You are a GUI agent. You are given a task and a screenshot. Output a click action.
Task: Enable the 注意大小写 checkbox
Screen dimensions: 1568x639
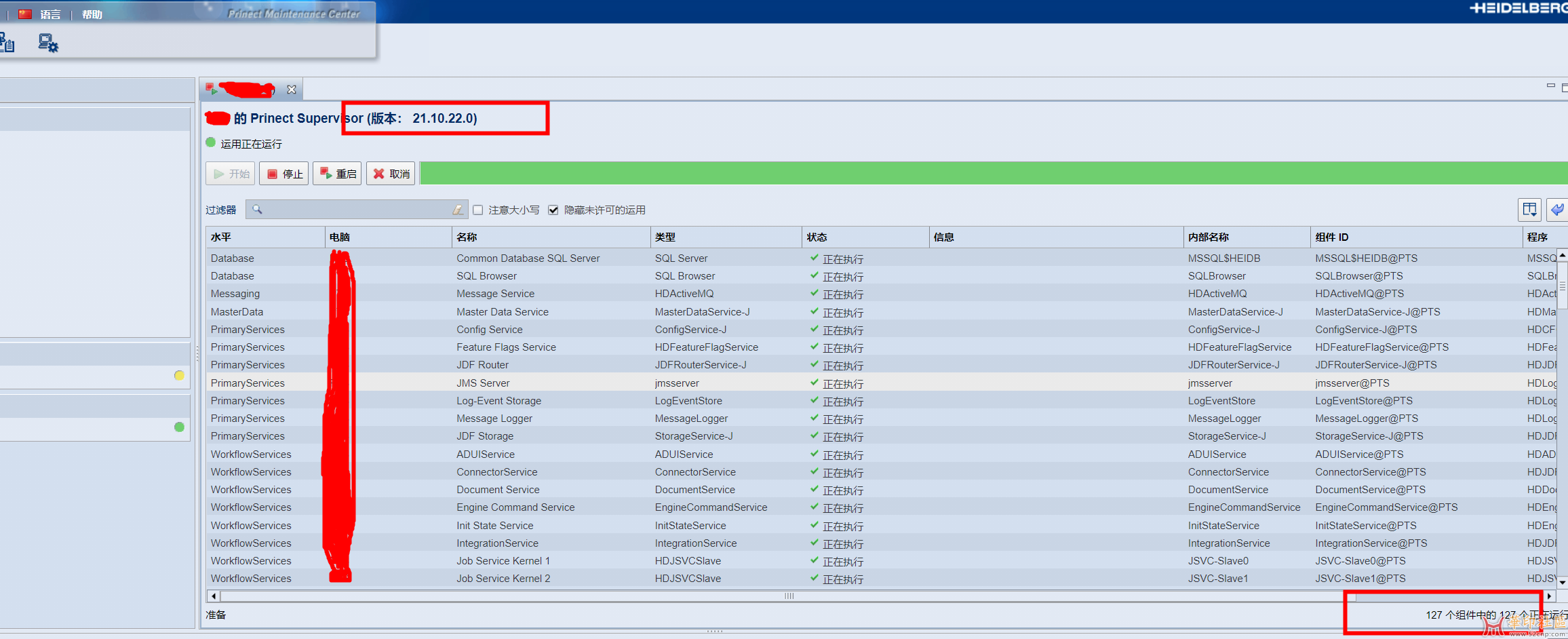[x=478, y=210]
